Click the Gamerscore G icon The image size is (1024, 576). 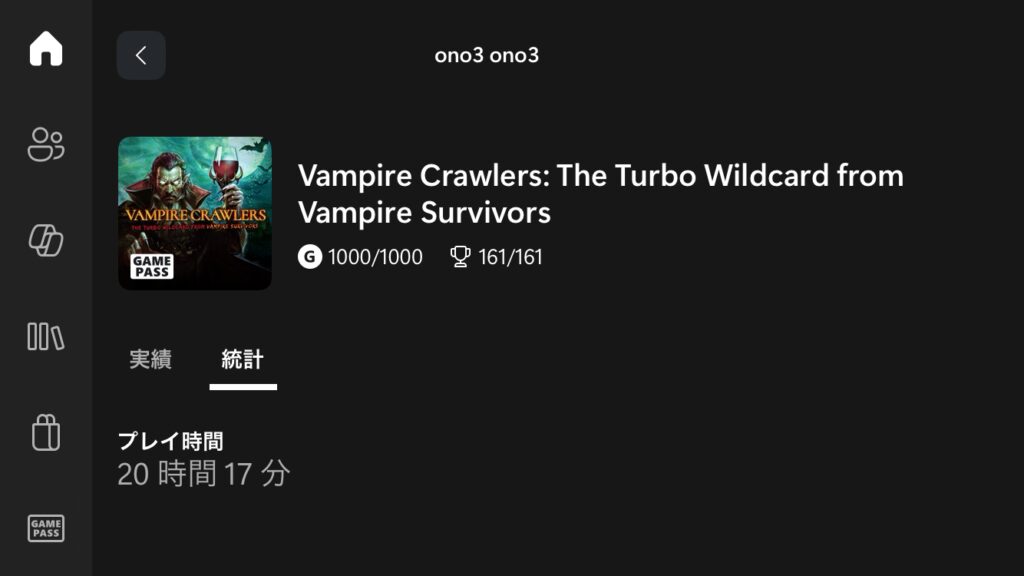310,257
